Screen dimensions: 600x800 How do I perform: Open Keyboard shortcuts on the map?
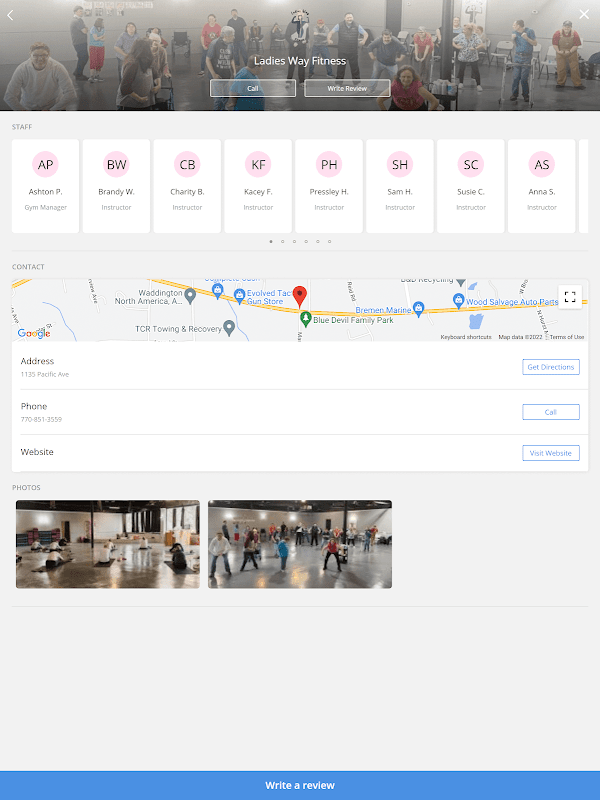point(466,337)
